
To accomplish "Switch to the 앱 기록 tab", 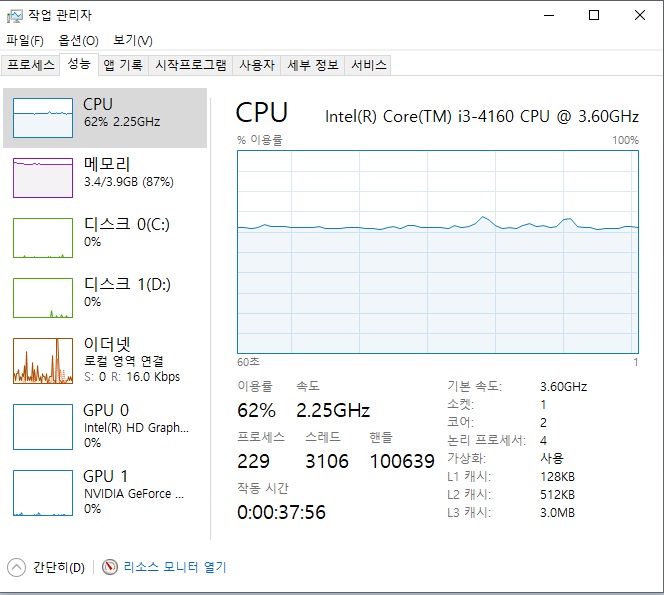I will pyautogui.click(x=122, y=65).
